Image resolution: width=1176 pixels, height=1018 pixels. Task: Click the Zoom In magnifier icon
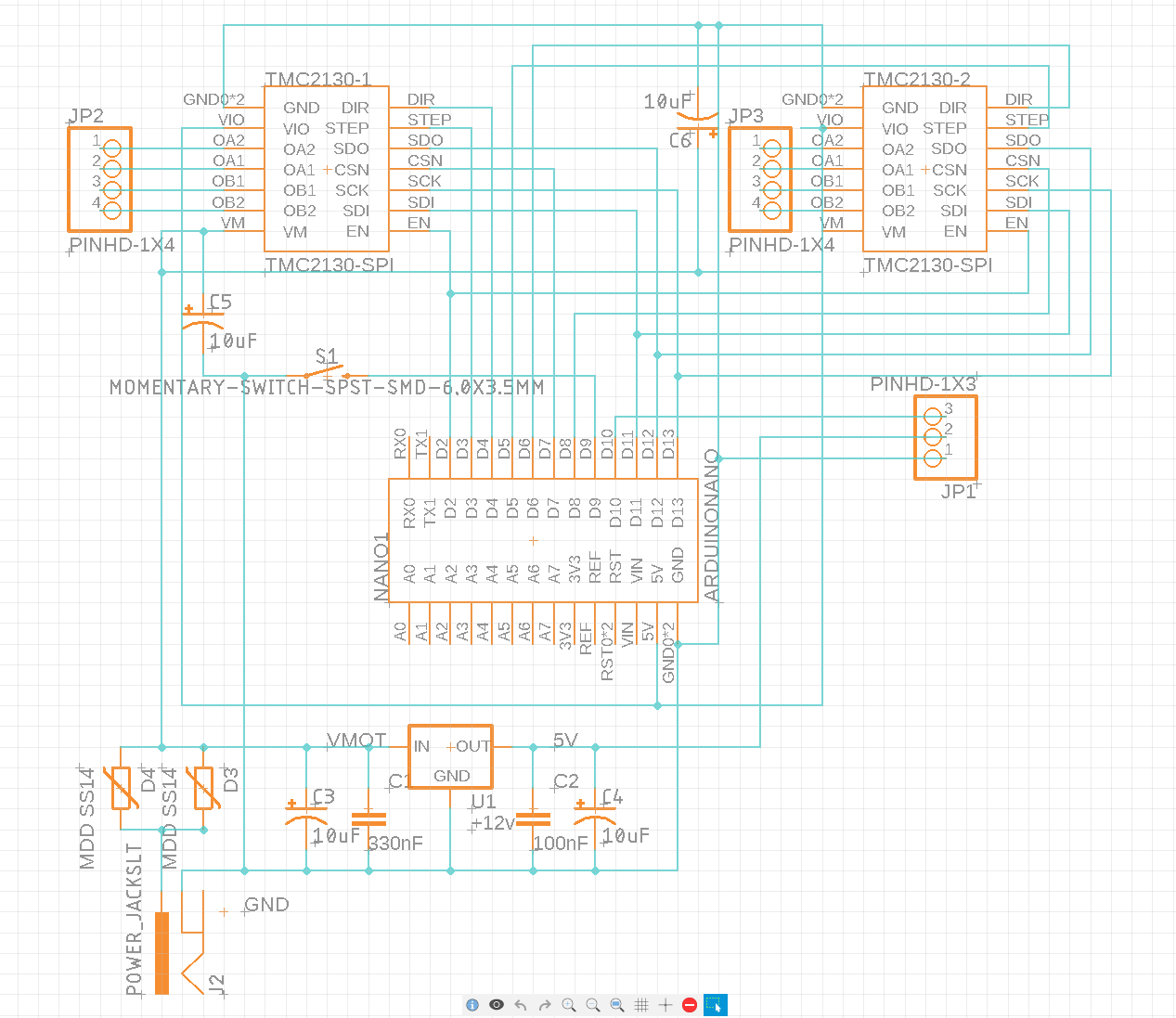pos(569,1005)
